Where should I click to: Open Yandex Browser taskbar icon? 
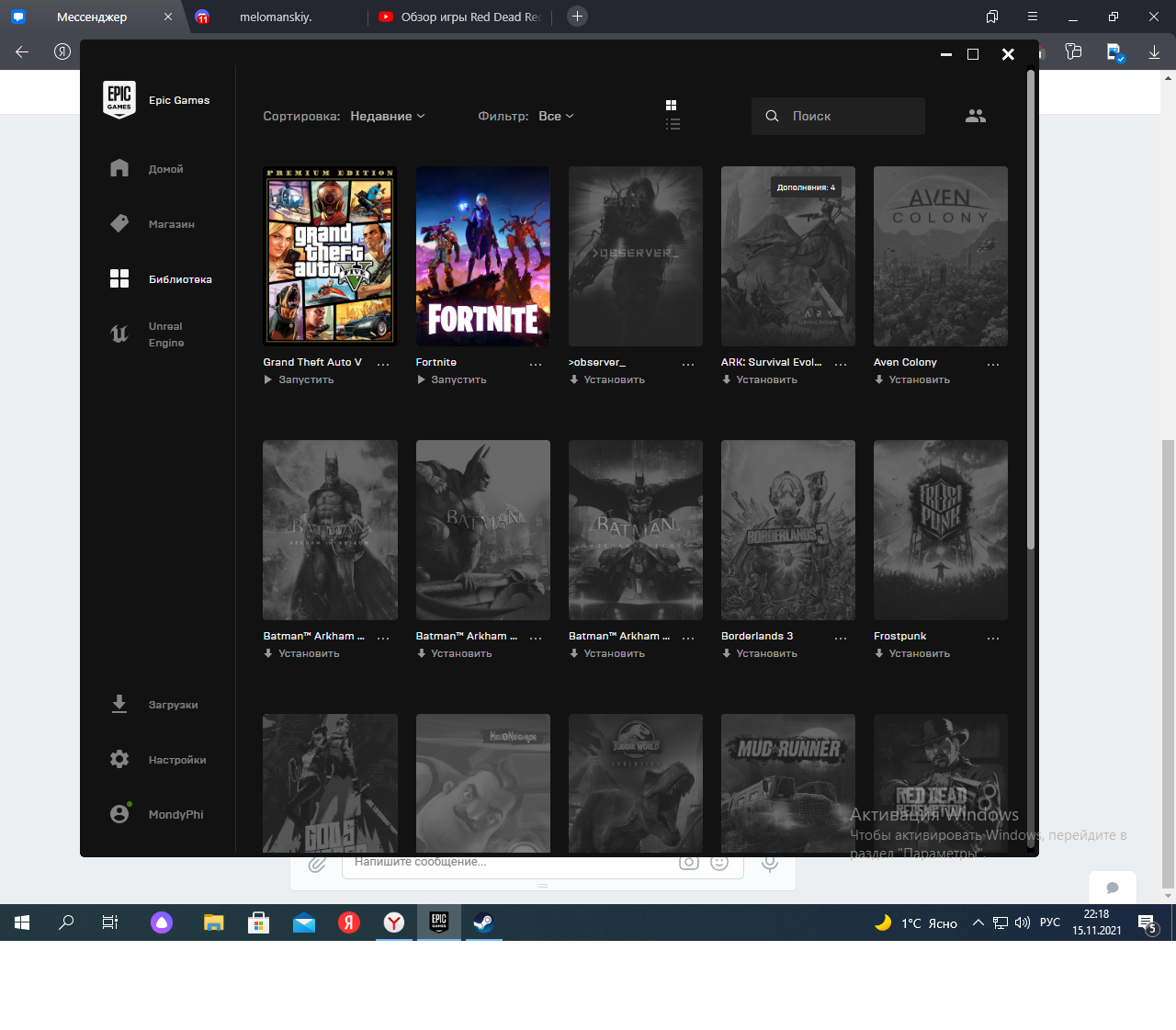click(394, 922)
